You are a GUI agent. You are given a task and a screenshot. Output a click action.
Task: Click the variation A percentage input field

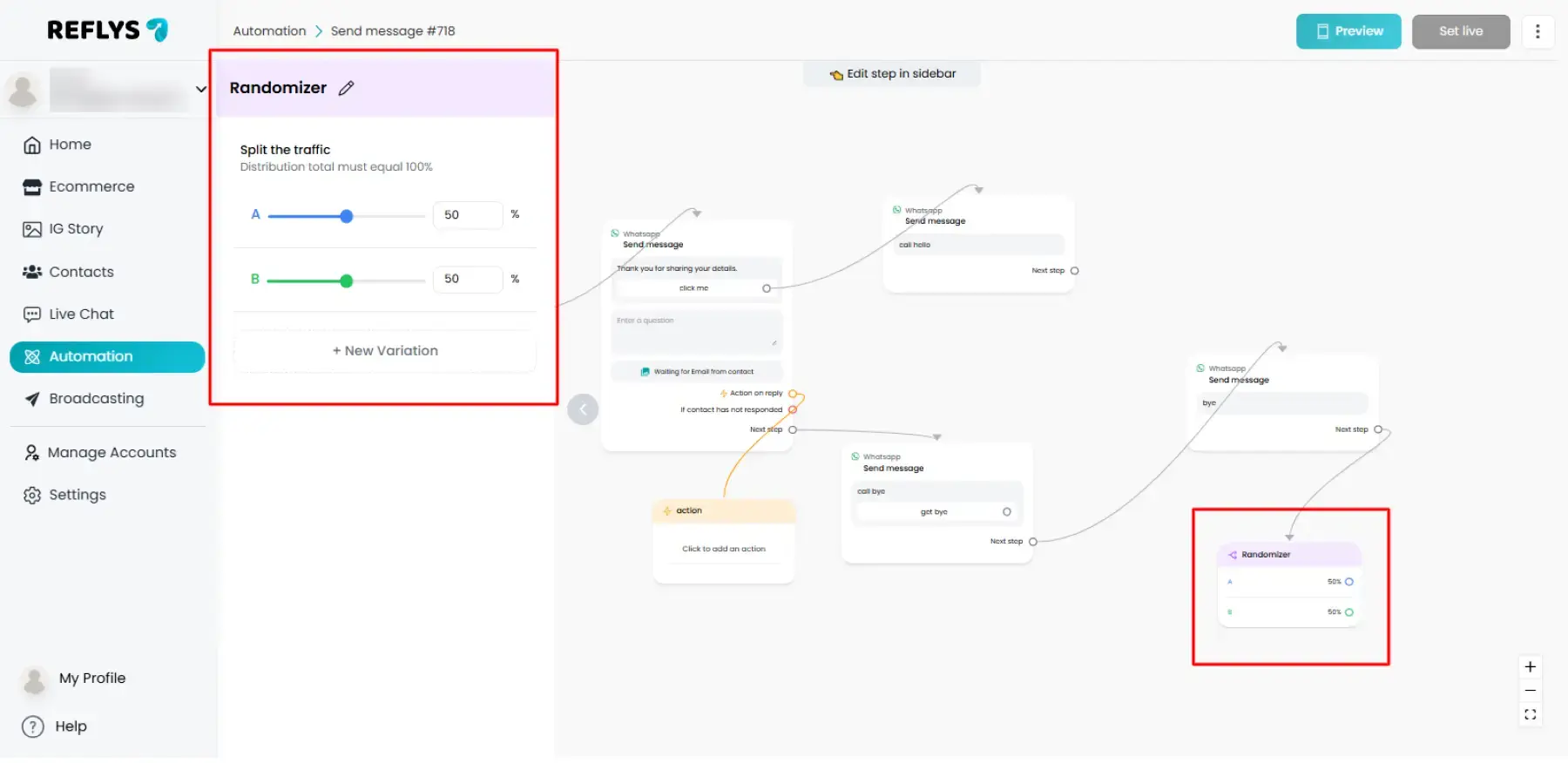tap(467, 215)
